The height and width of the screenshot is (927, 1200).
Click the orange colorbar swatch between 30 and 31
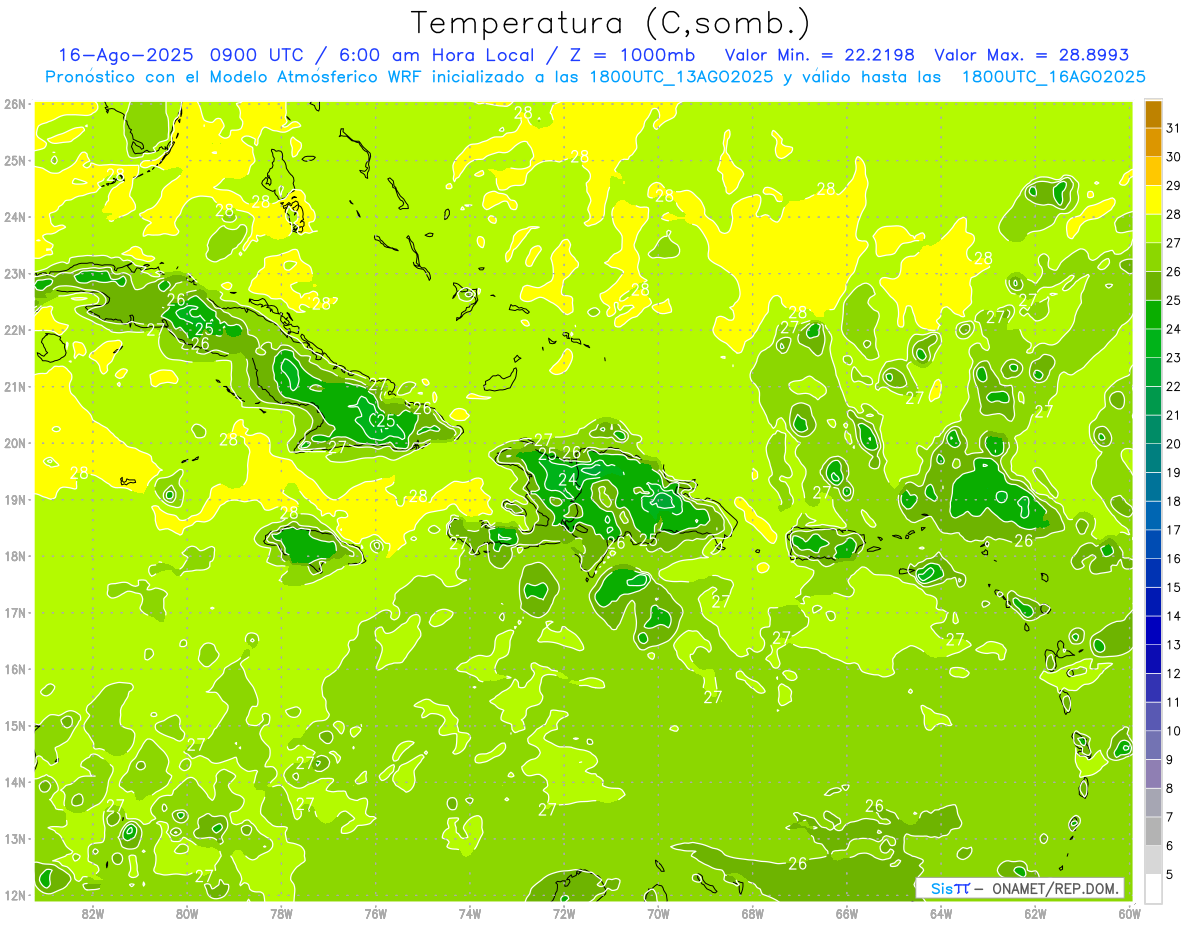tap(1154, 142)
